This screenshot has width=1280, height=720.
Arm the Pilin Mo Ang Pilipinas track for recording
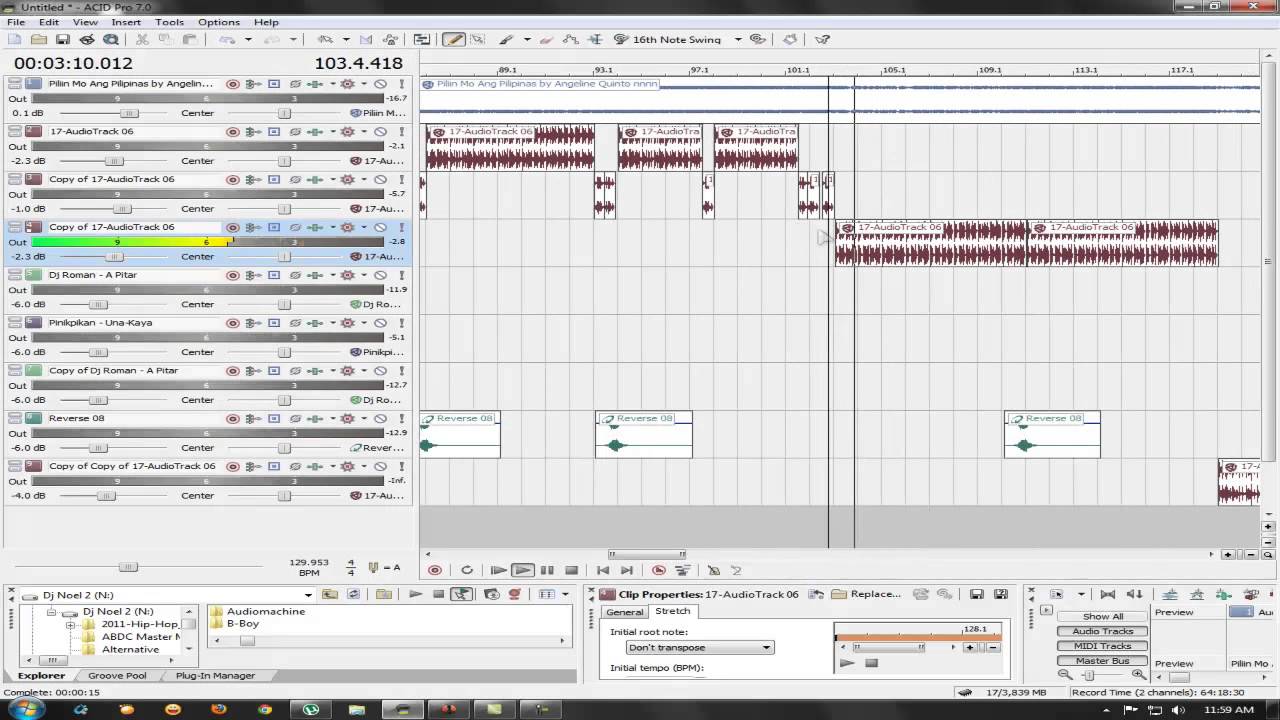pos(232,84)
